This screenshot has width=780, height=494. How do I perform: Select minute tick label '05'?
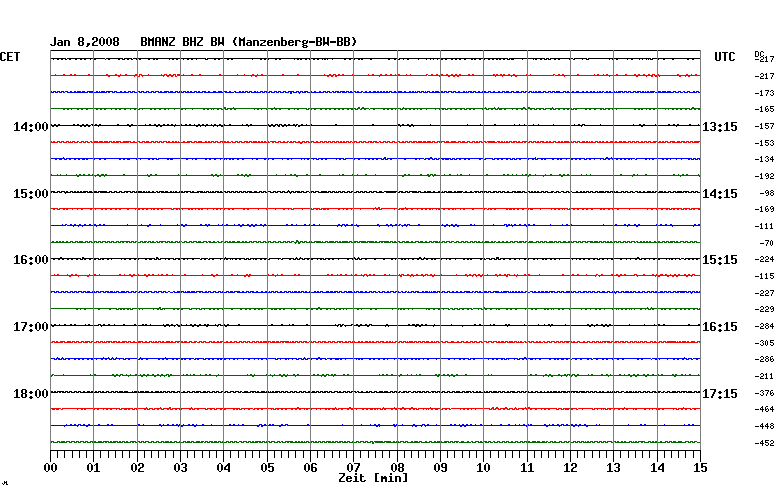[267, 468]
